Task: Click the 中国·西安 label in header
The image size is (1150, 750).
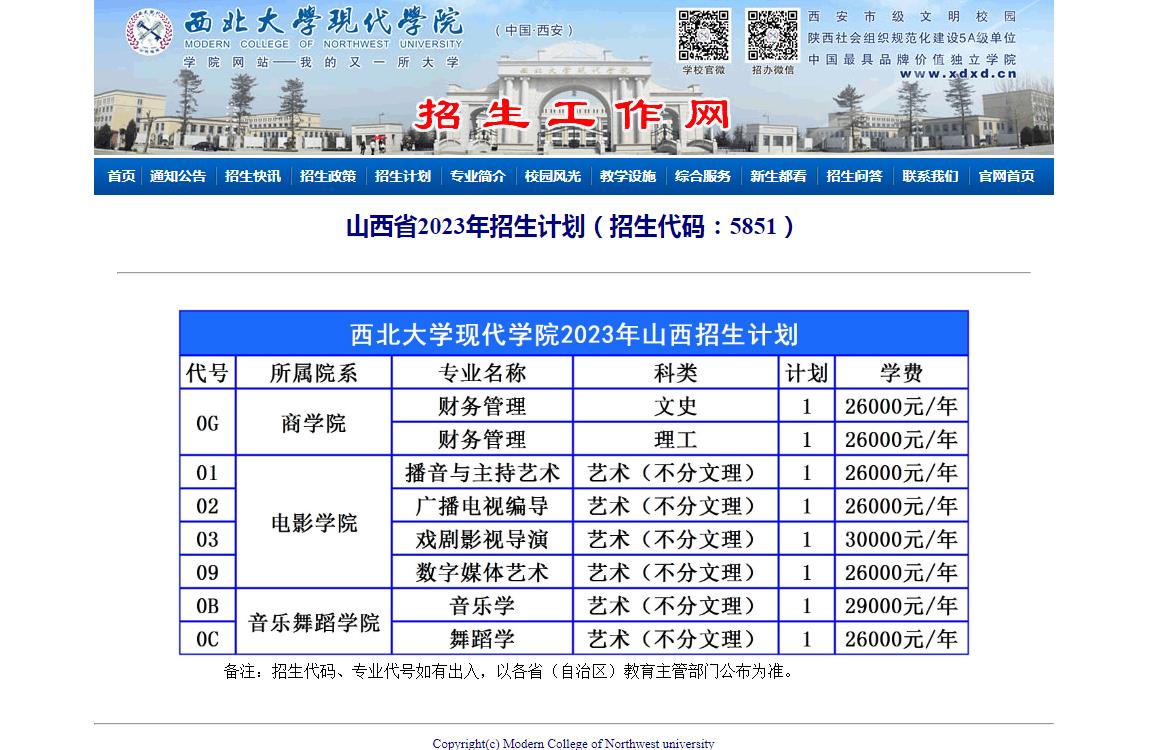Action: (534, 30)
